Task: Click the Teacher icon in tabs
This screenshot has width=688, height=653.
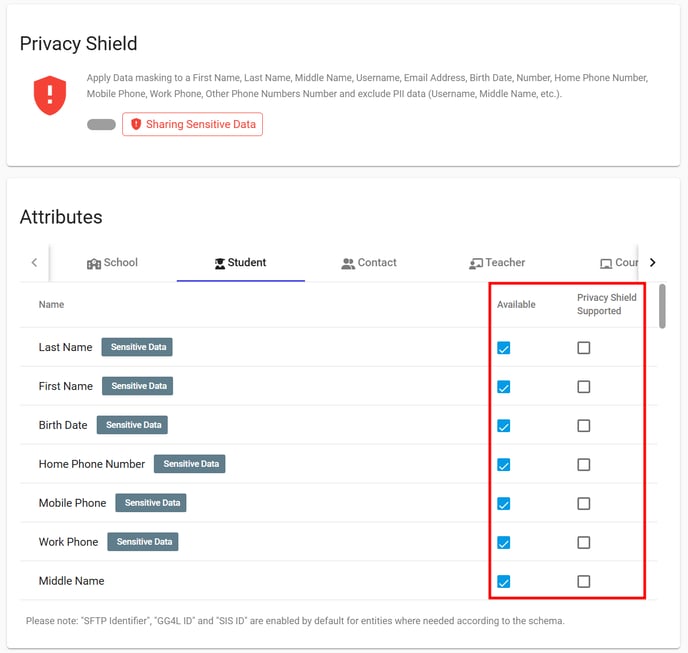Action: tap(476, 263)
